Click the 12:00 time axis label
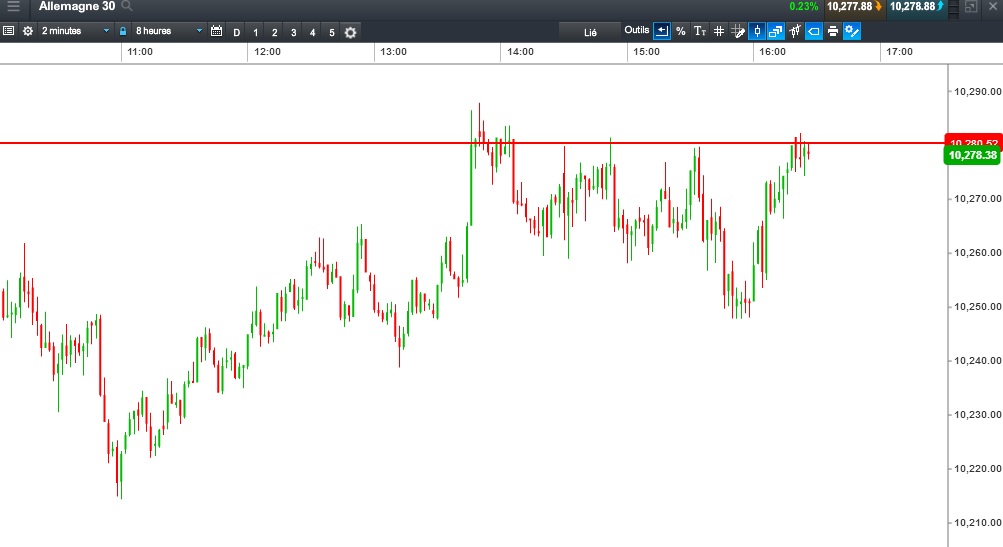 [267, 52]
